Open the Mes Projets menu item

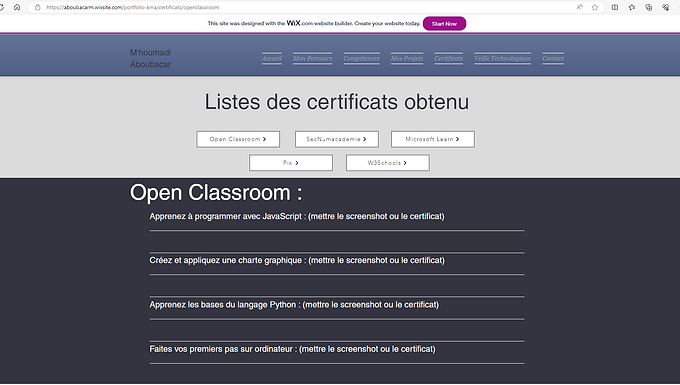[x=407, y=59]
